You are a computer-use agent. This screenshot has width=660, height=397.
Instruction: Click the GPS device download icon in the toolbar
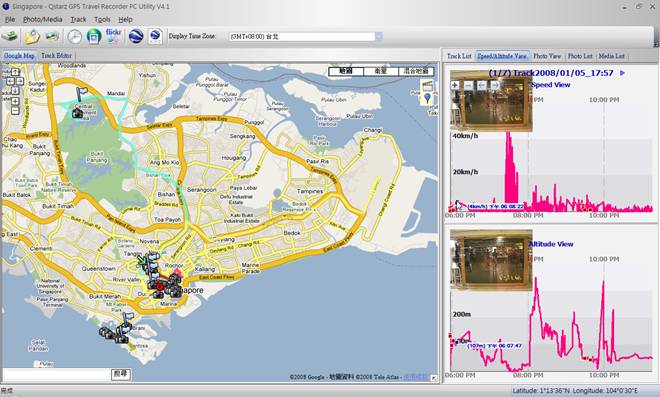(9, 36)
